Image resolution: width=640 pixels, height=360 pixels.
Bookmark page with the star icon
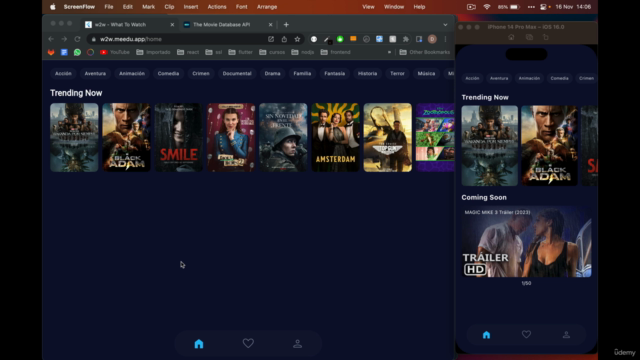pos(297,39)
